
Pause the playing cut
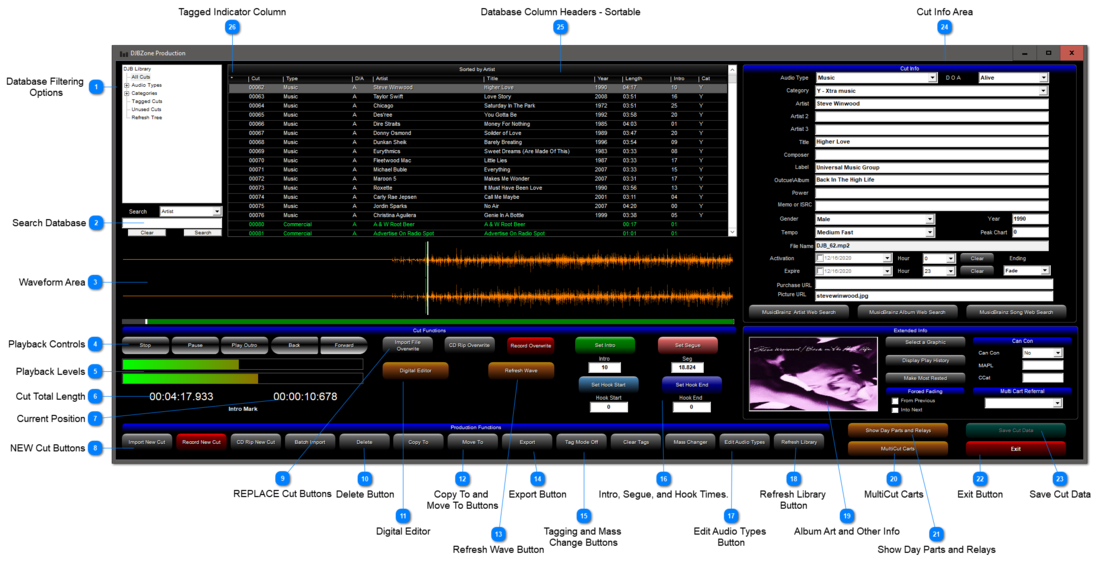coord(195,345)
